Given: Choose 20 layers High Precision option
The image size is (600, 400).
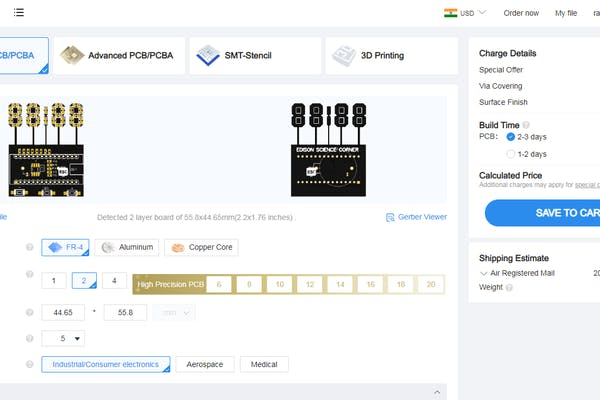Looking at the screenshot, I should coord(431,284).
